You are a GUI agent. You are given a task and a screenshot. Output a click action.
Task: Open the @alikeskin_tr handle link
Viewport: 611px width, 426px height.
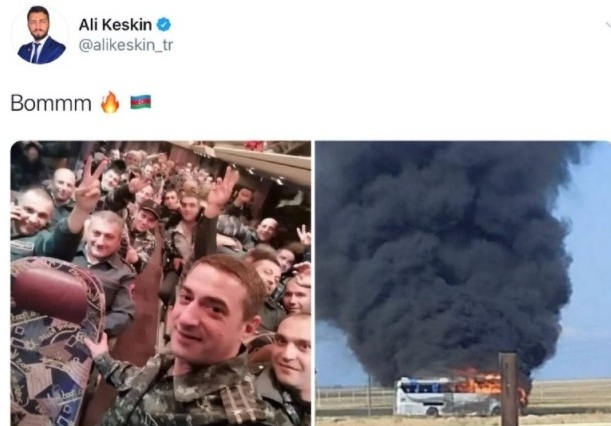pos(125,46)
